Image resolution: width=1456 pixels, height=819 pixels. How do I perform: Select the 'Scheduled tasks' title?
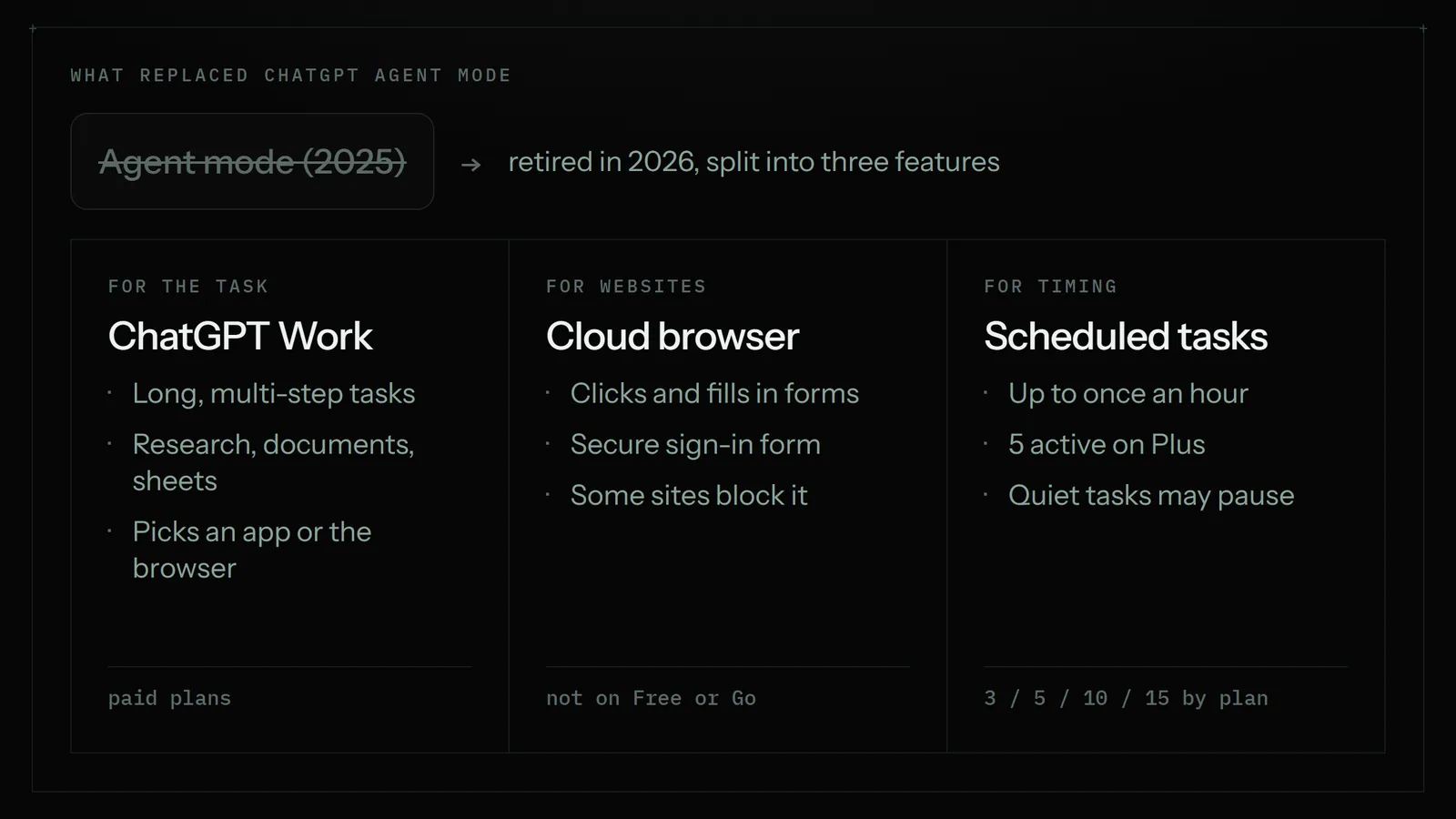[x=1126, y=337]
